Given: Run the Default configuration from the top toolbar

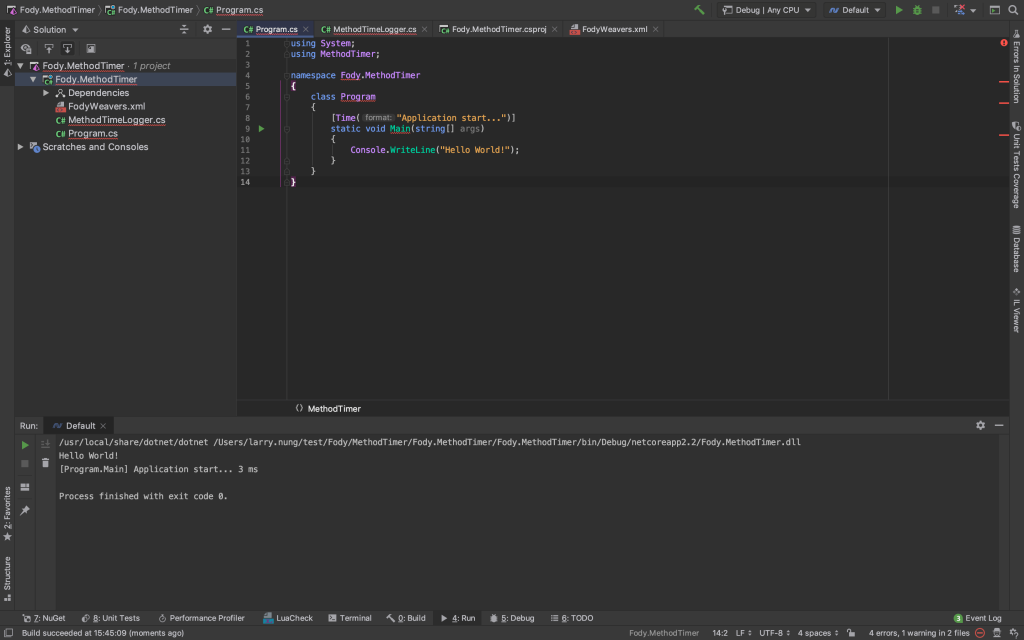Looking at the screenshot, I should click(x=899, y=10).
